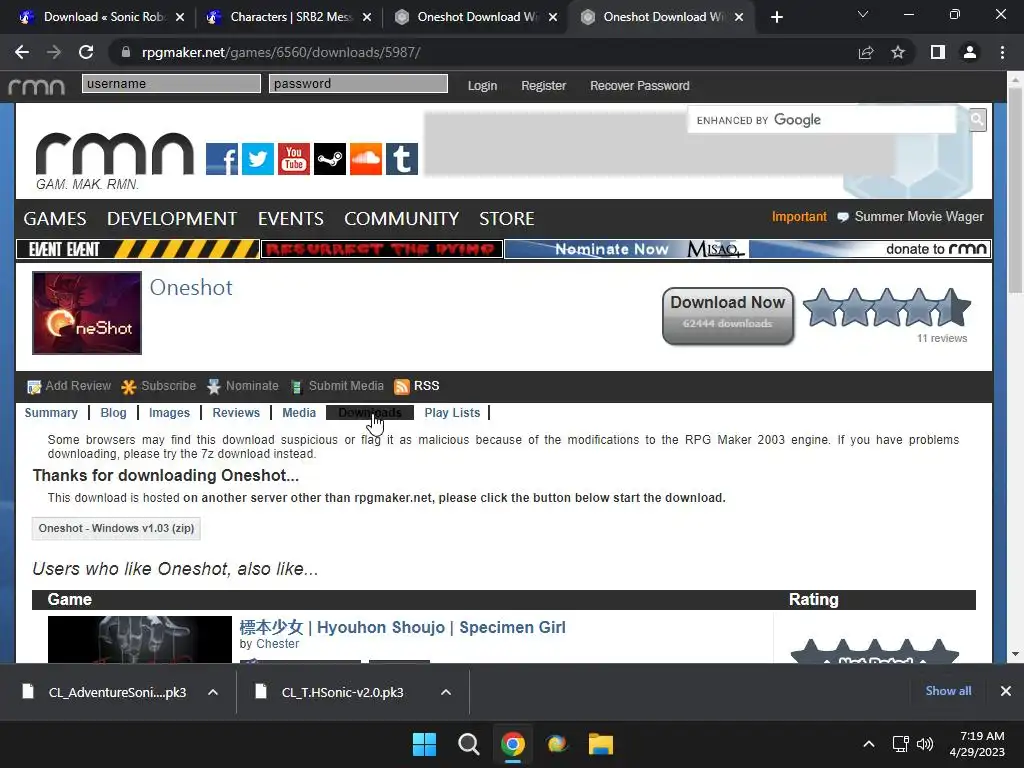The height and width of the screenshot is (768, 1024).
Task: Expand CL_AdventureSoni download options chevron
Action: 213,692
